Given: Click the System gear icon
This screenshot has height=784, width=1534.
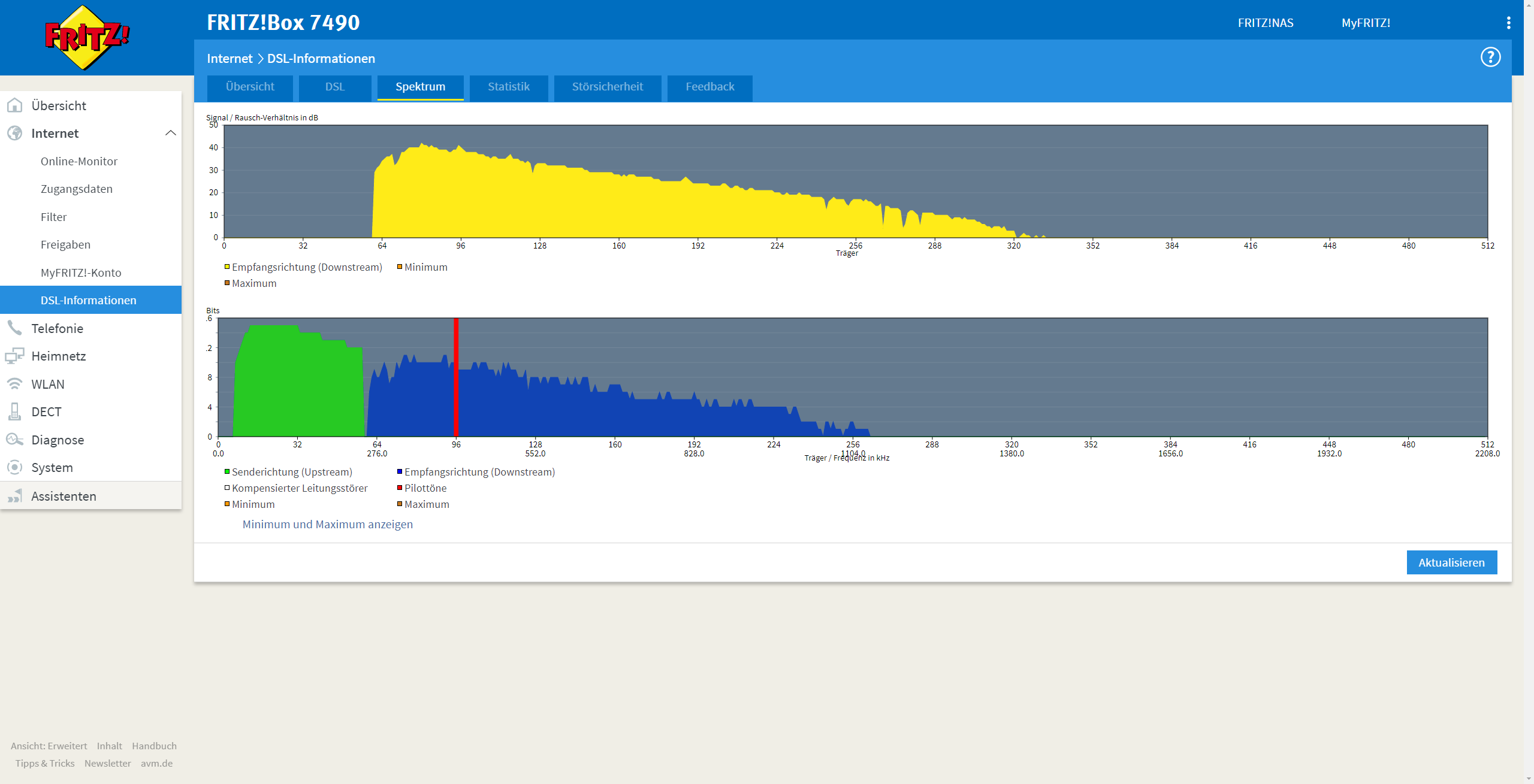Looking at the screenshot, I should point(15,468).
